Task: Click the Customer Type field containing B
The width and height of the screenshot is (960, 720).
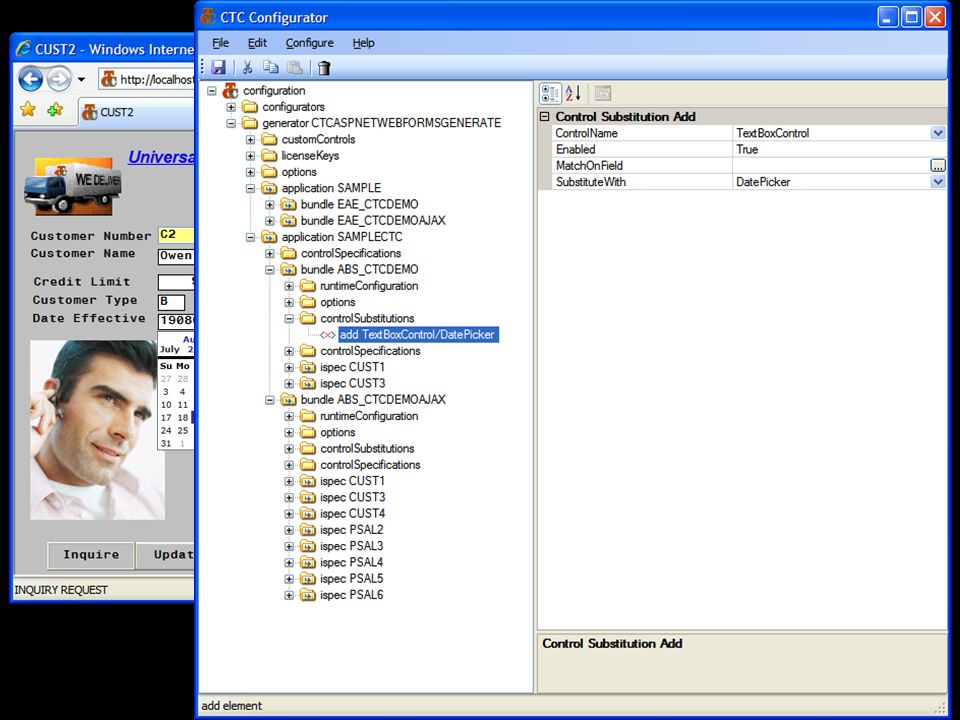Action: 171,302
